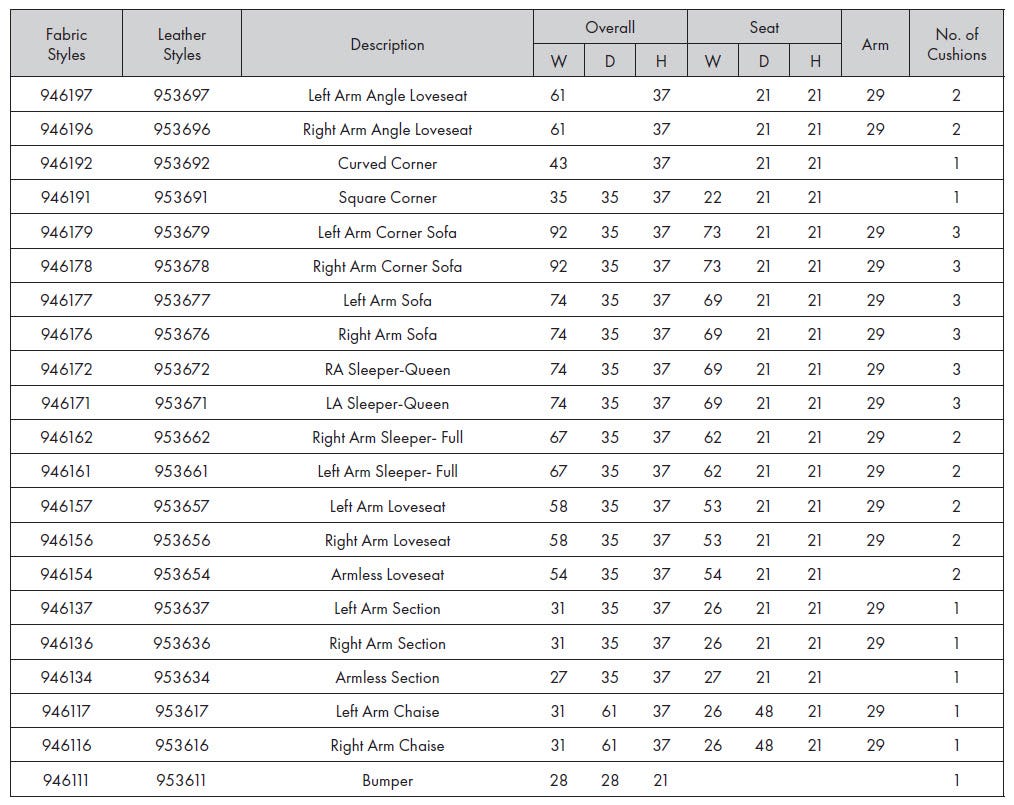This screenshot has width=1014, height=805.
Task: Select the Armless Loveseat description
Action: 387,574
